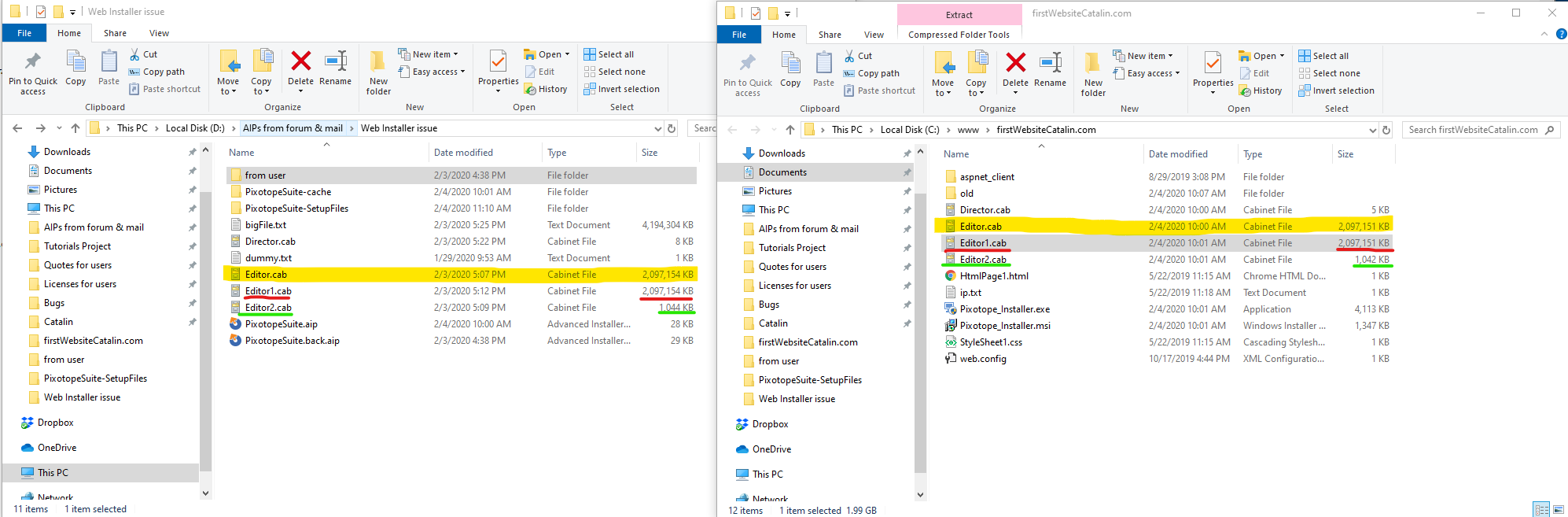The width and height of the screenshot is (1568, 517).
Task: Click Rename icon in right window ribbon
Action: (1050, 70)
